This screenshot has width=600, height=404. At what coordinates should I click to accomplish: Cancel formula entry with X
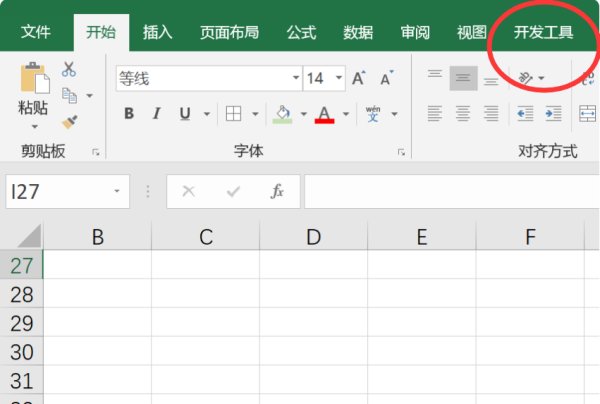(x=188, y=191)
